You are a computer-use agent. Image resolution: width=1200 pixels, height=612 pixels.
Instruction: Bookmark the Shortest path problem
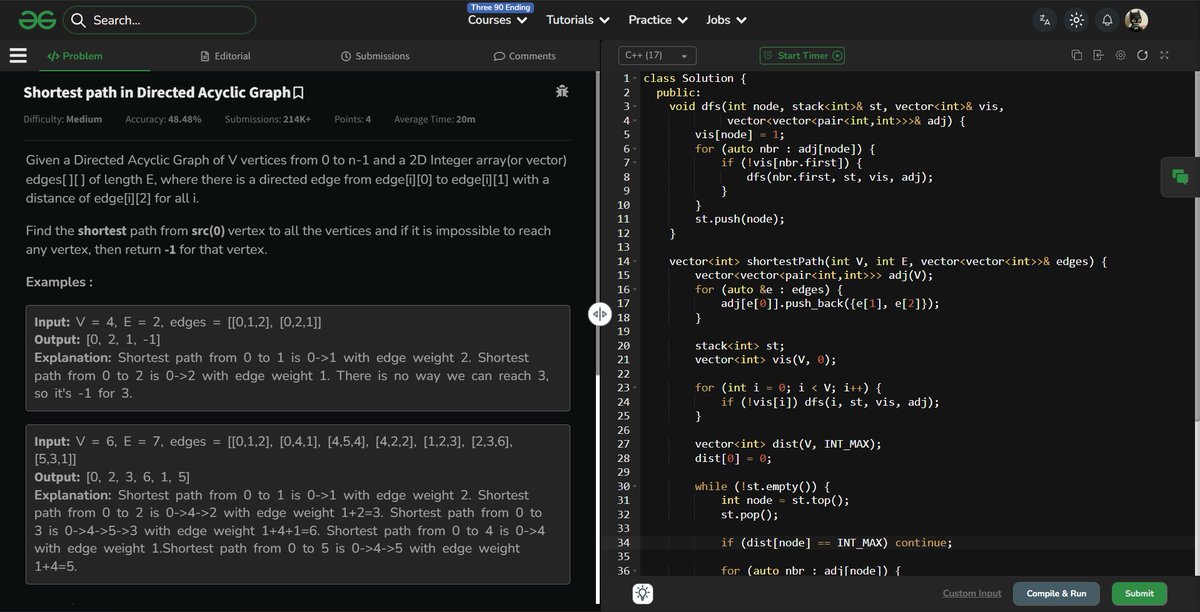[298, 93]
